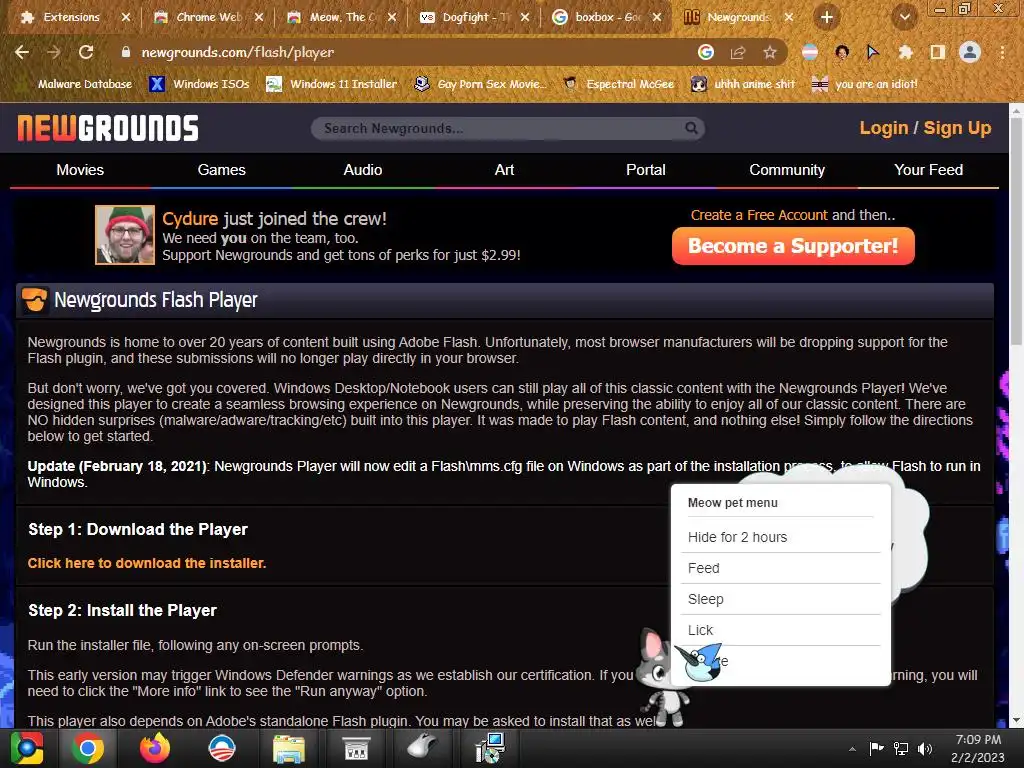Click here to download the installer link
The width and height of the screenshot is (1024, 768).
coord(147,563)
